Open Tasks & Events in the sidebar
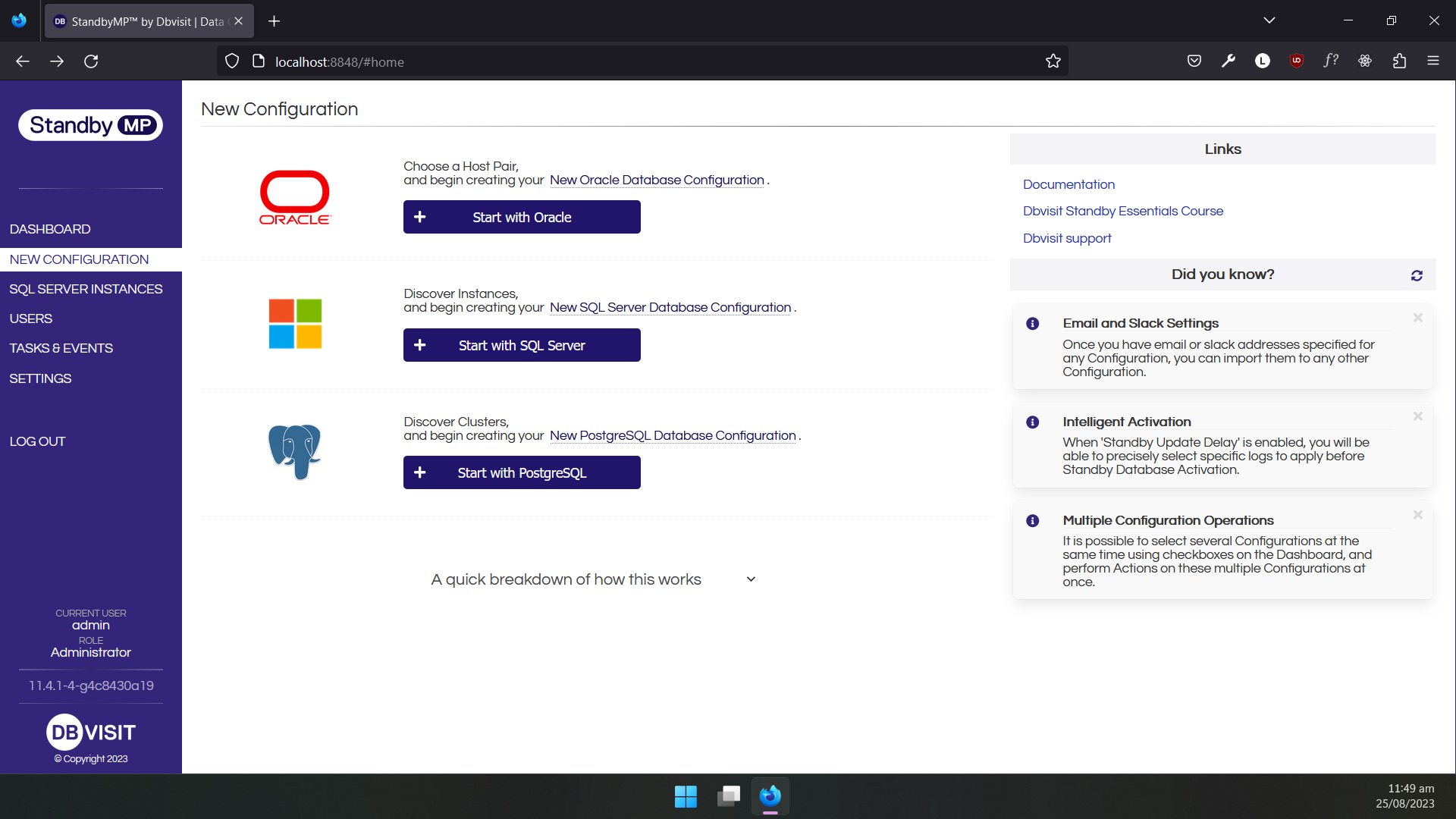Viewport: 1456px width, 819px height. [61, 348]
